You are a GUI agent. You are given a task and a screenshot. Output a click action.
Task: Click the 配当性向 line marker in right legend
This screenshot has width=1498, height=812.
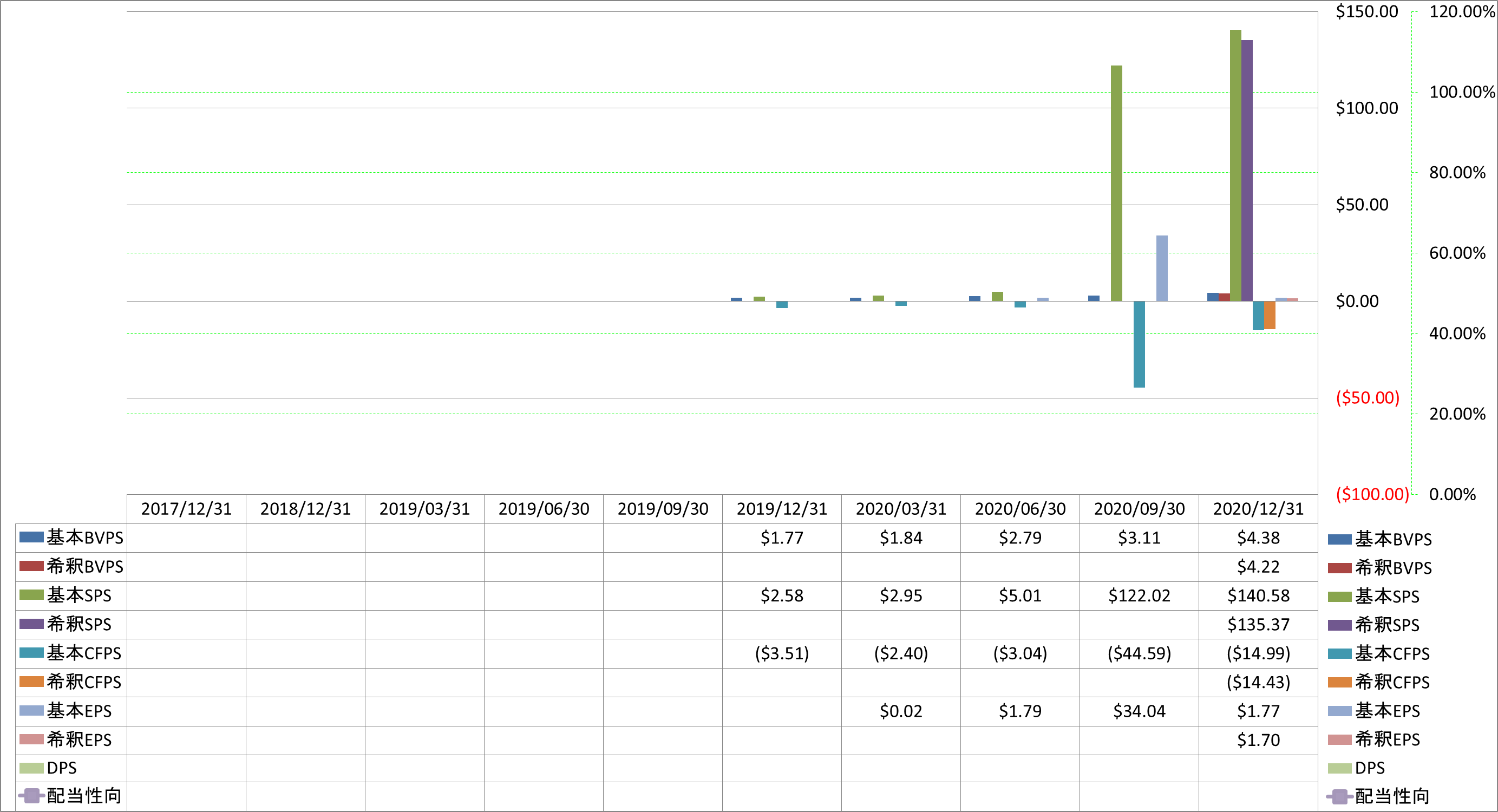[1340, 796]
